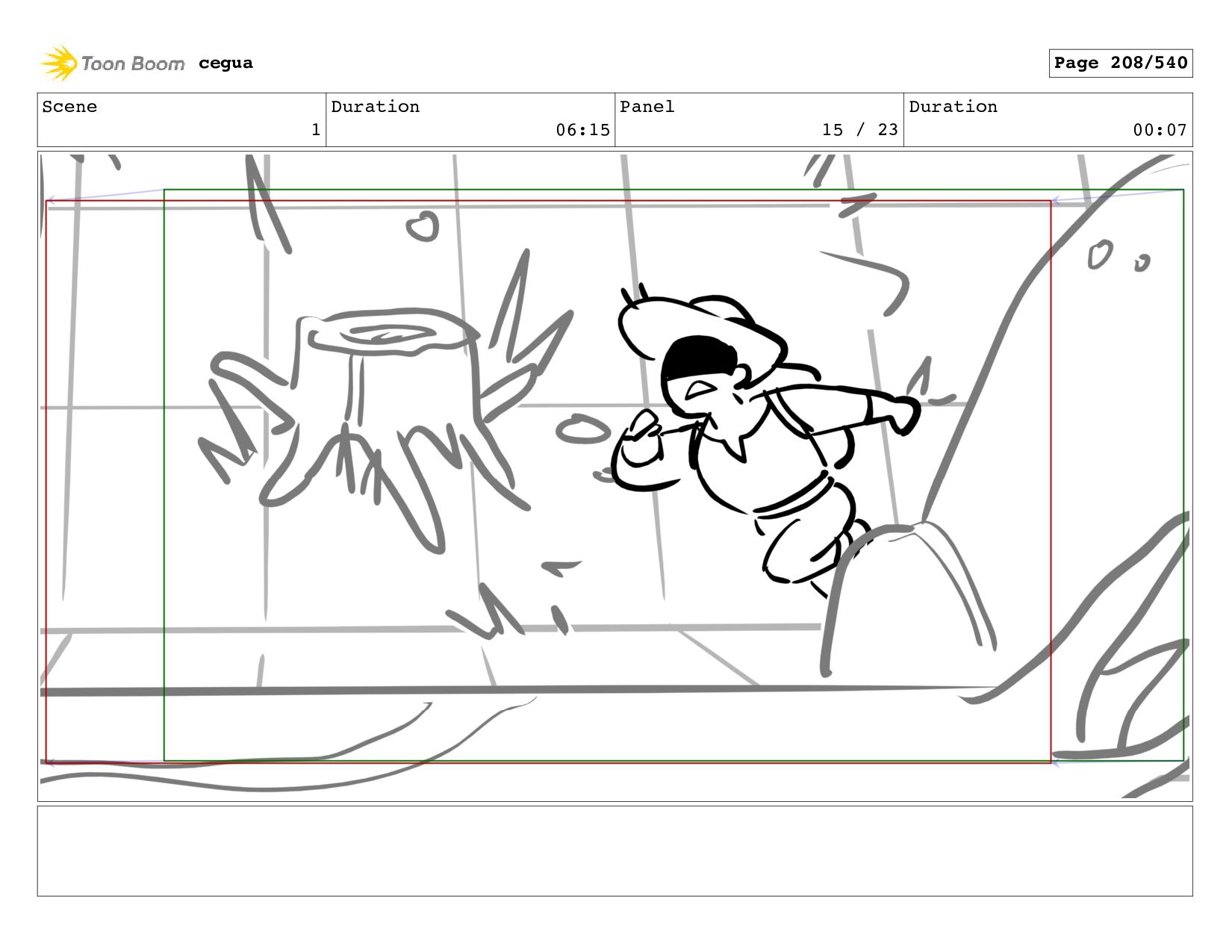Select the project name "cegua"

(225, 63)
